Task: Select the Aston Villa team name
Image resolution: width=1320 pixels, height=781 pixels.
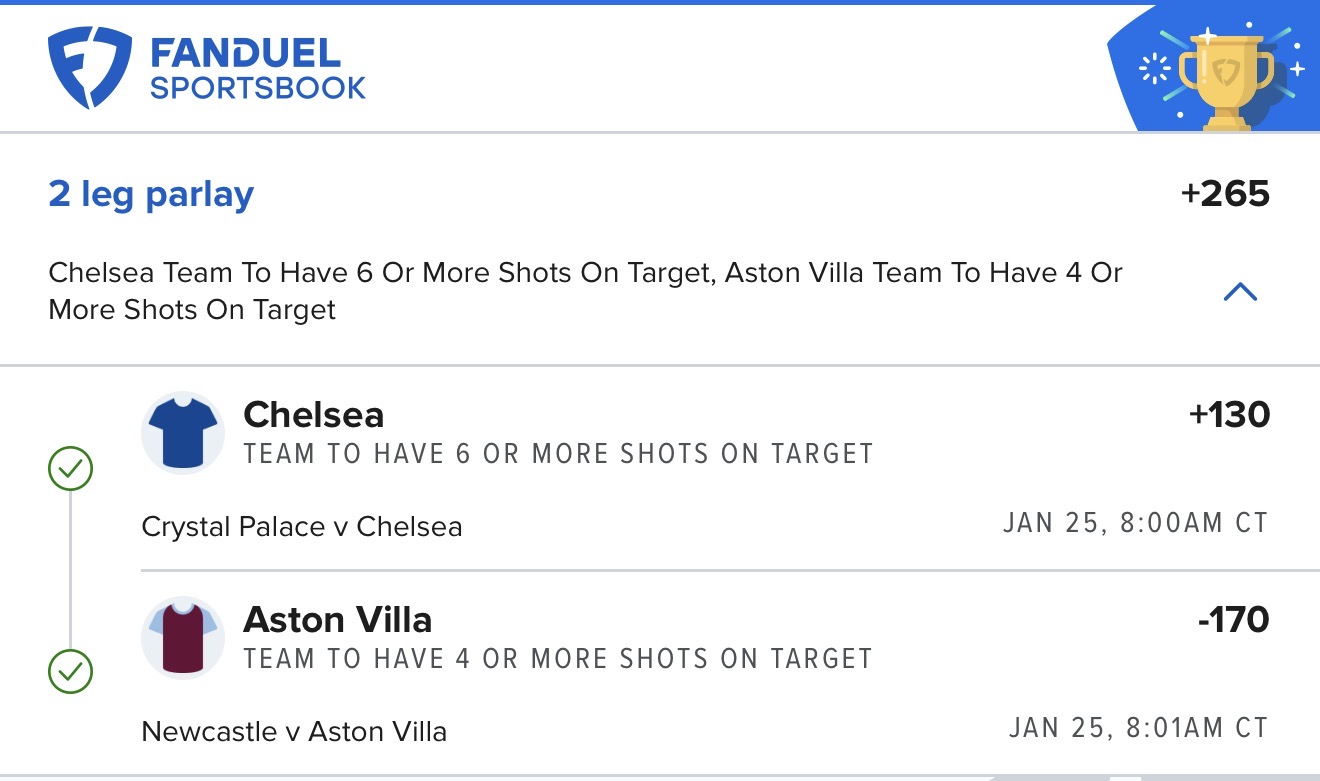Action: point(338,620)
